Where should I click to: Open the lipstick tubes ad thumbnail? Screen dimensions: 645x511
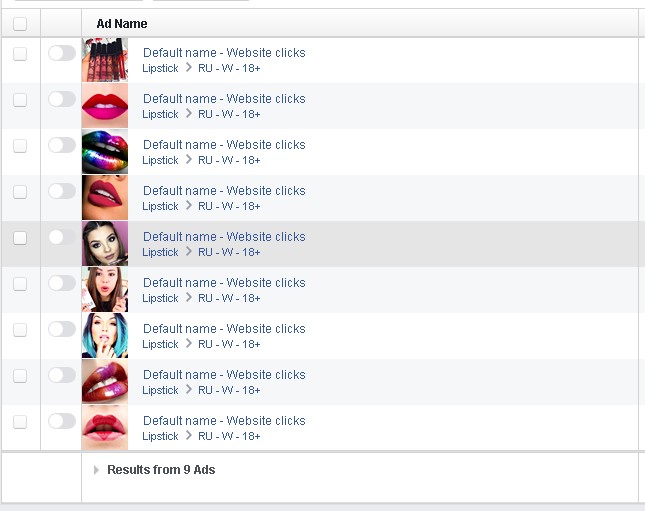pyautogui.click(x=105, y=60)
